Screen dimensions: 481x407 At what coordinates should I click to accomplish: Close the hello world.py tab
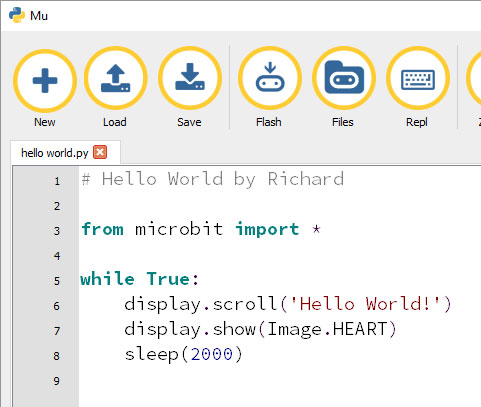coord(100,152)
